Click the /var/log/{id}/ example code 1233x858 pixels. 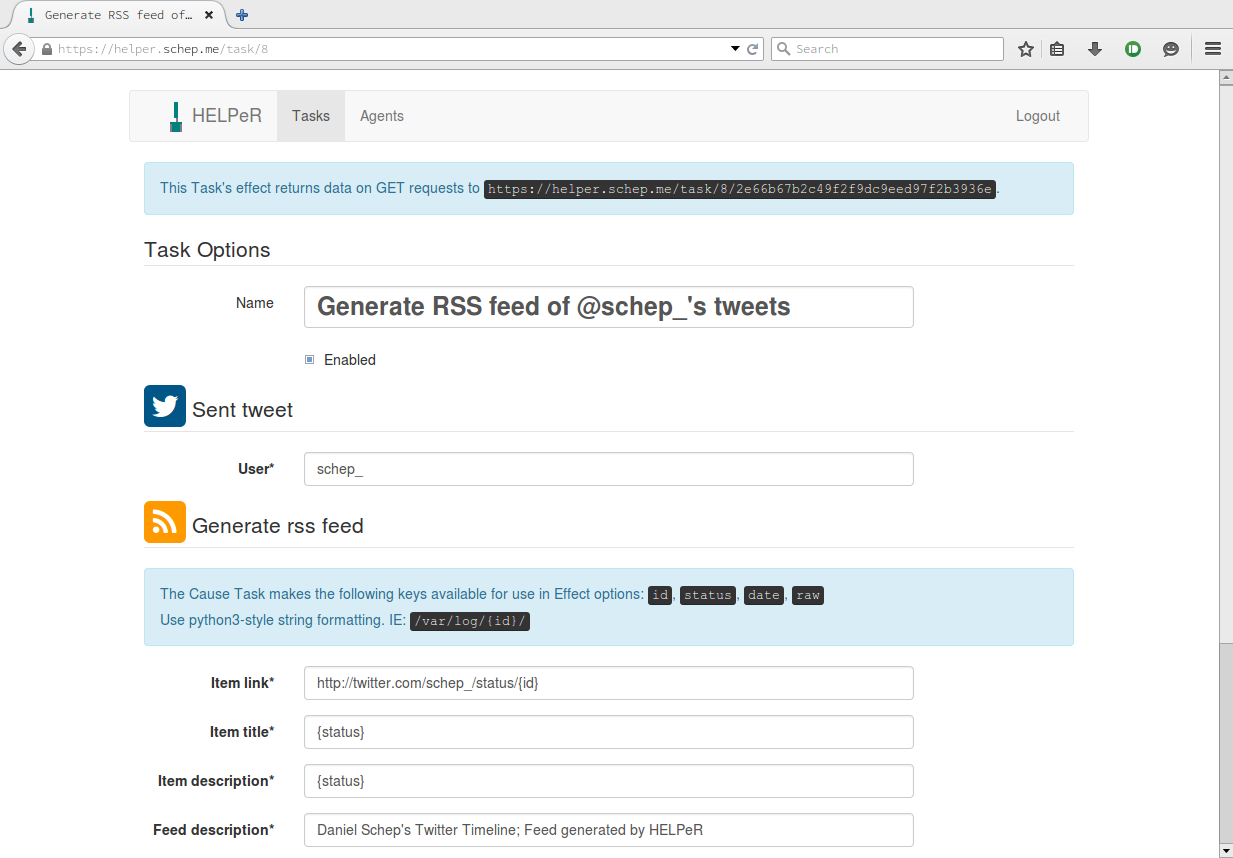click(x=470, y=620)
